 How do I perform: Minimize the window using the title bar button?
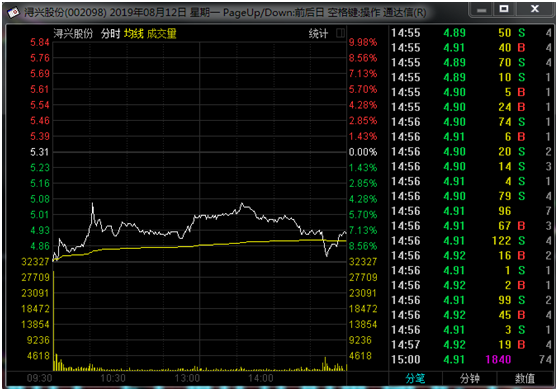click(481, 10)
